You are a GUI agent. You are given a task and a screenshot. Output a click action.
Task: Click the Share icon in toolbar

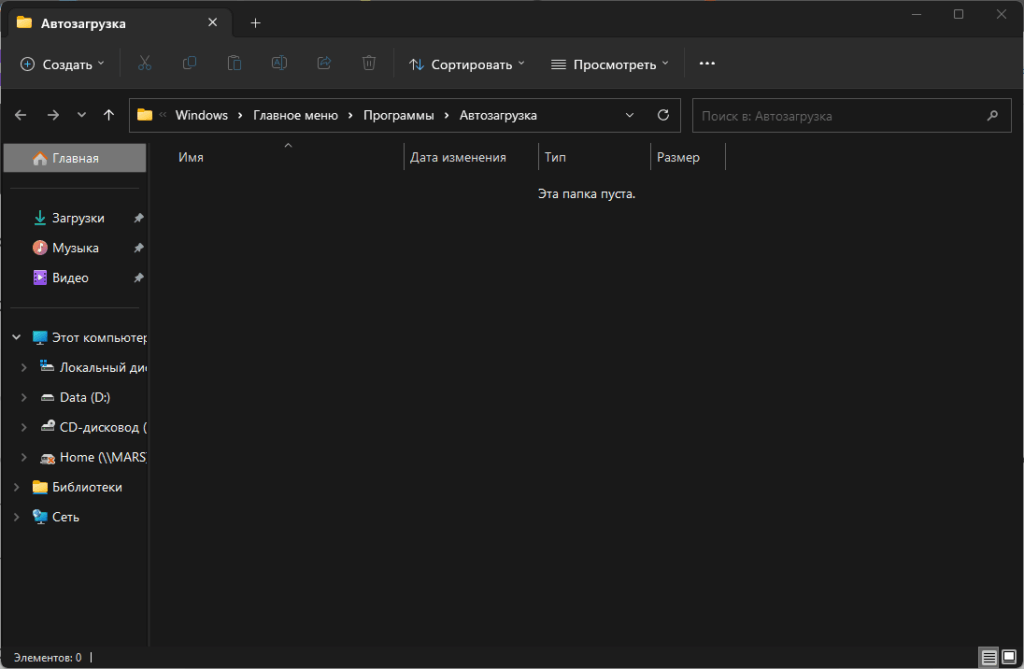324,63
